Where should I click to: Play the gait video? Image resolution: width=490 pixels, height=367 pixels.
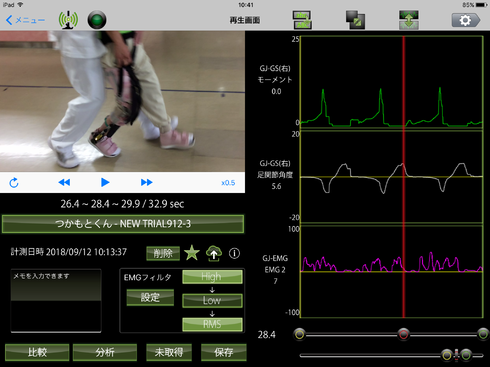click(105, 182)
